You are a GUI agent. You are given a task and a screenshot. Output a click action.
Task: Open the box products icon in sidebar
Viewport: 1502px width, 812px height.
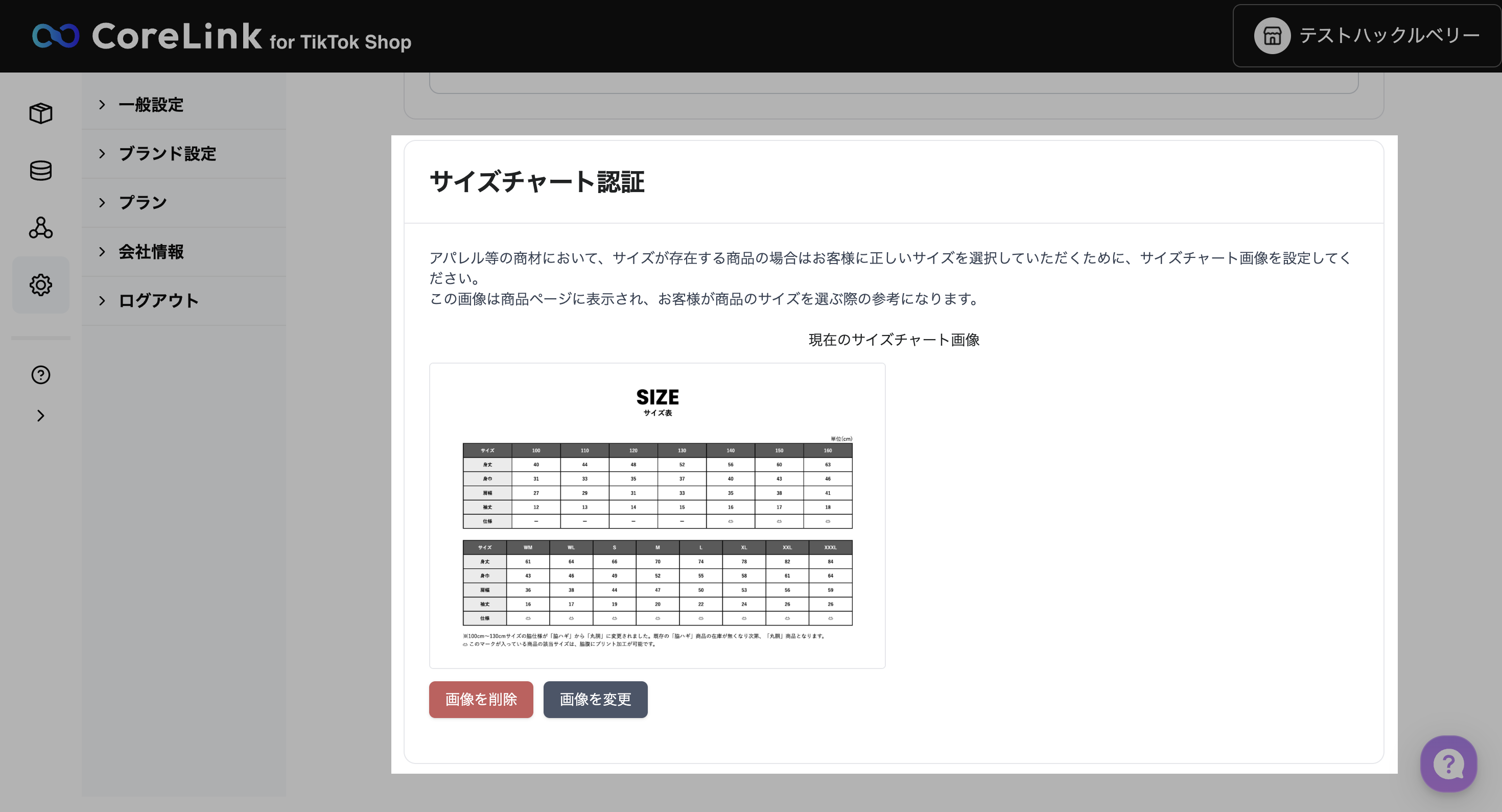point(41,113)
